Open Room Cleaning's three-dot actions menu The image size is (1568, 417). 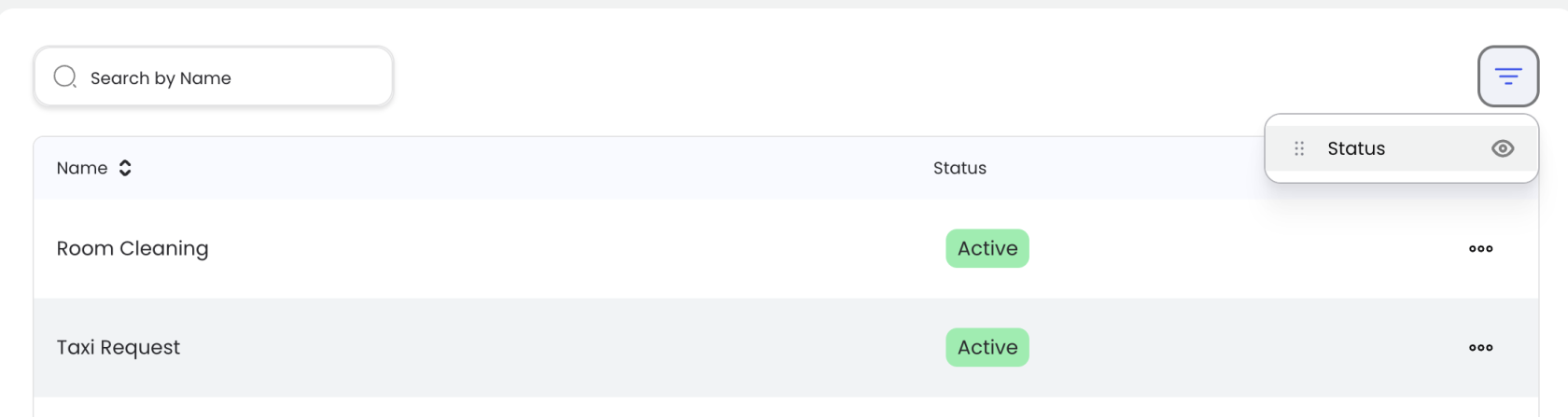pos(1480,249)
